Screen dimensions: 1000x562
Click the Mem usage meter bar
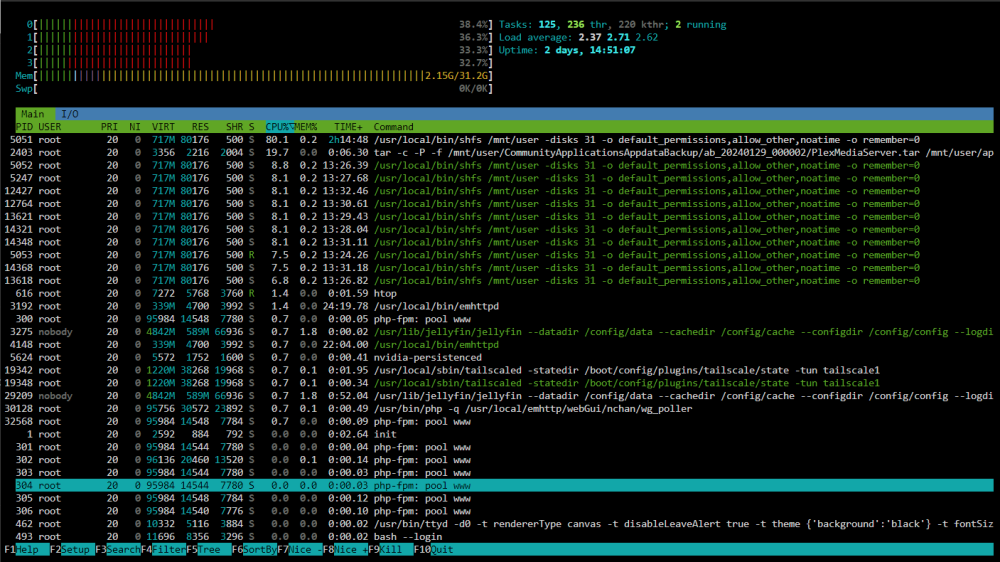coord(254,75)
